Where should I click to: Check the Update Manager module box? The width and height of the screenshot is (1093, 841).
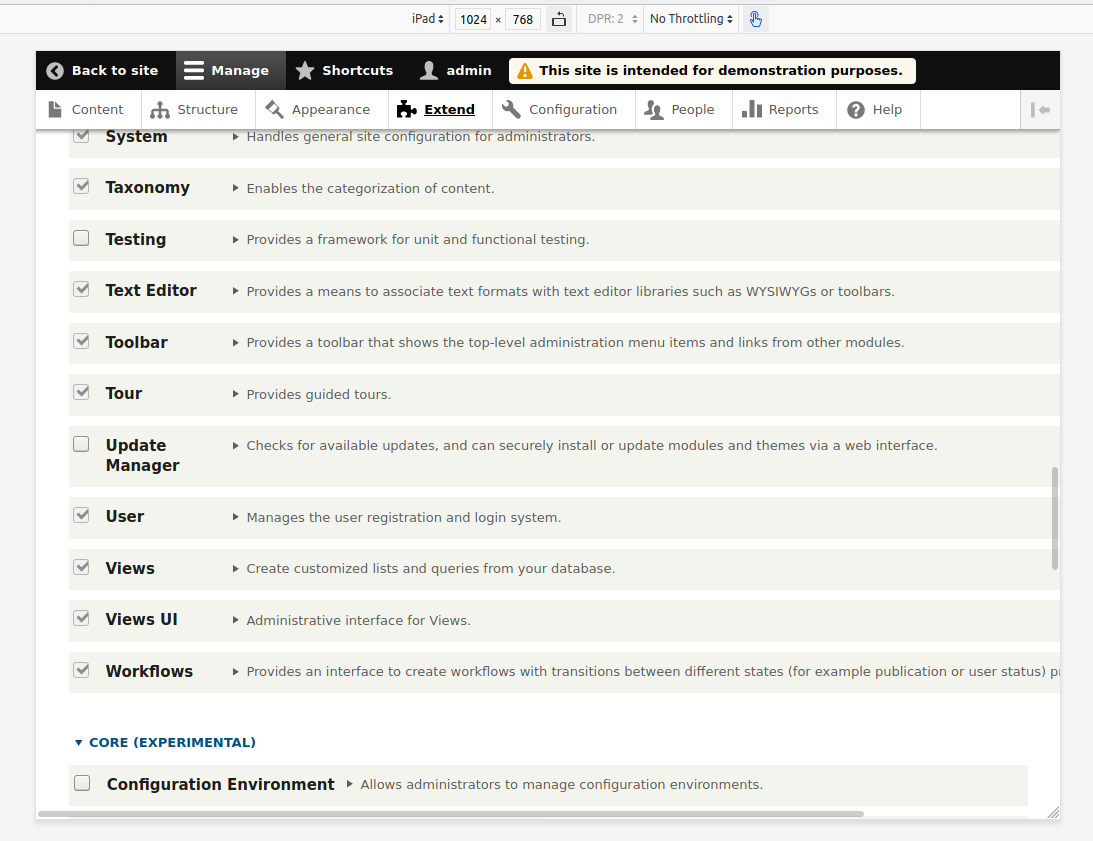[x=81, y=444]
